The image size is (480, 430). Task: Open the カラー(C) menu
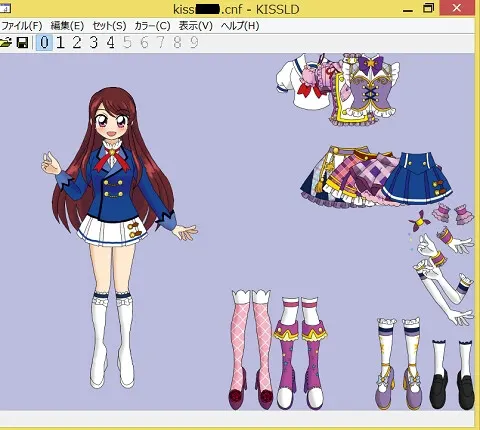[x=152, y=26]
